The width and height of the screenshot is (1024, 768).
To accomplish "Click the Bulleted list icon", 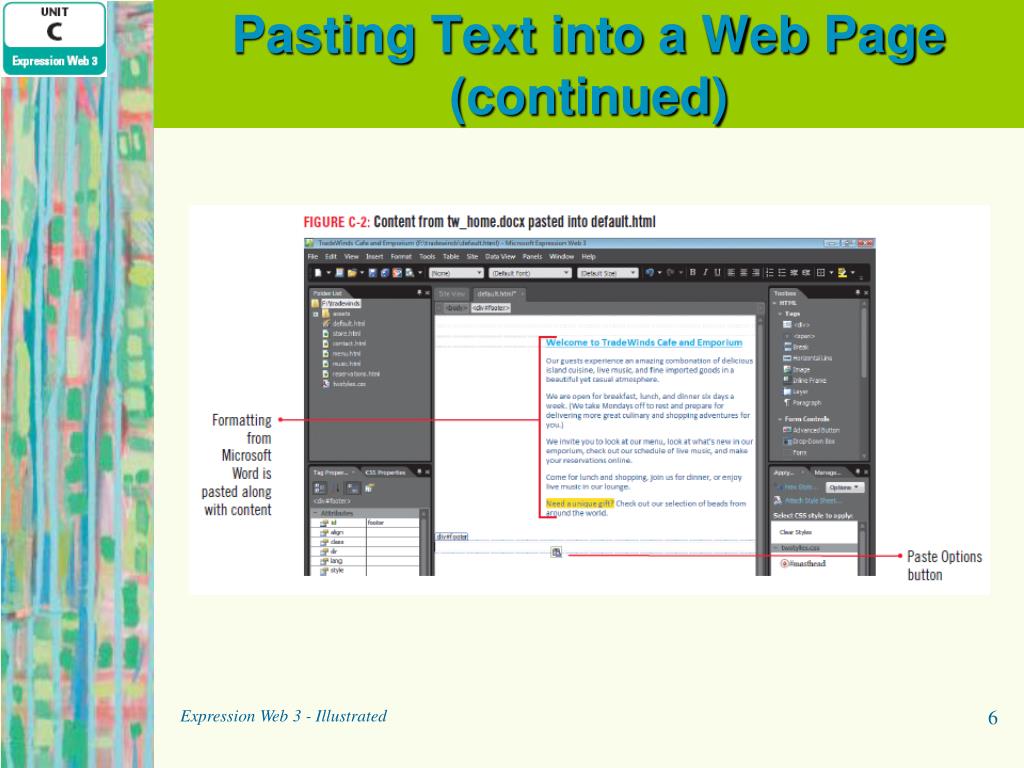I will (782, 272).
